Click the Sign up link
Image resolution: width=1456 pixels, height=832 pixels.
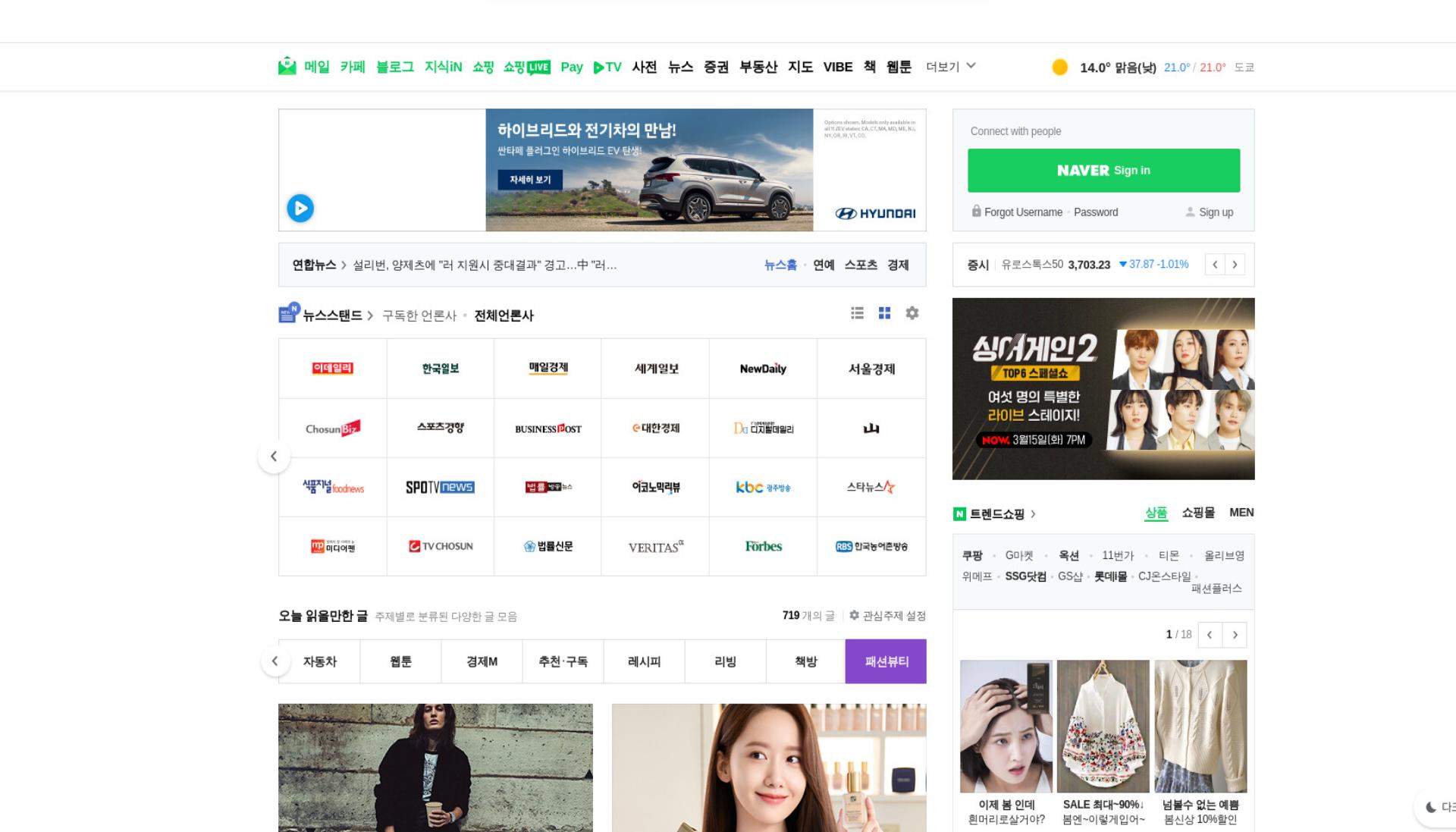(1216, 212)
